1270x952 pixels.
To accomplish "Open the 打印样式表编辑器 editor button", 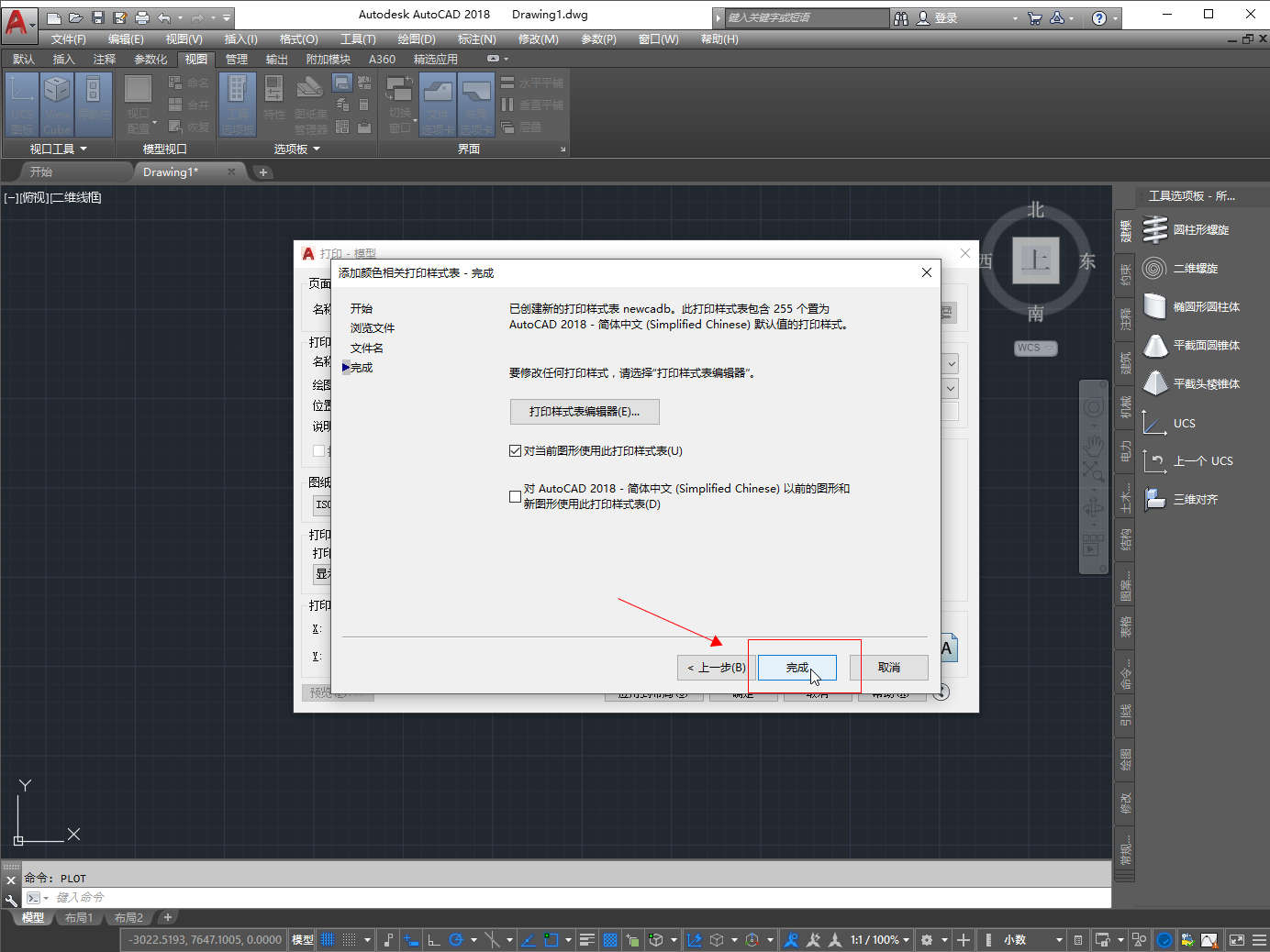I will click(585, 412).
